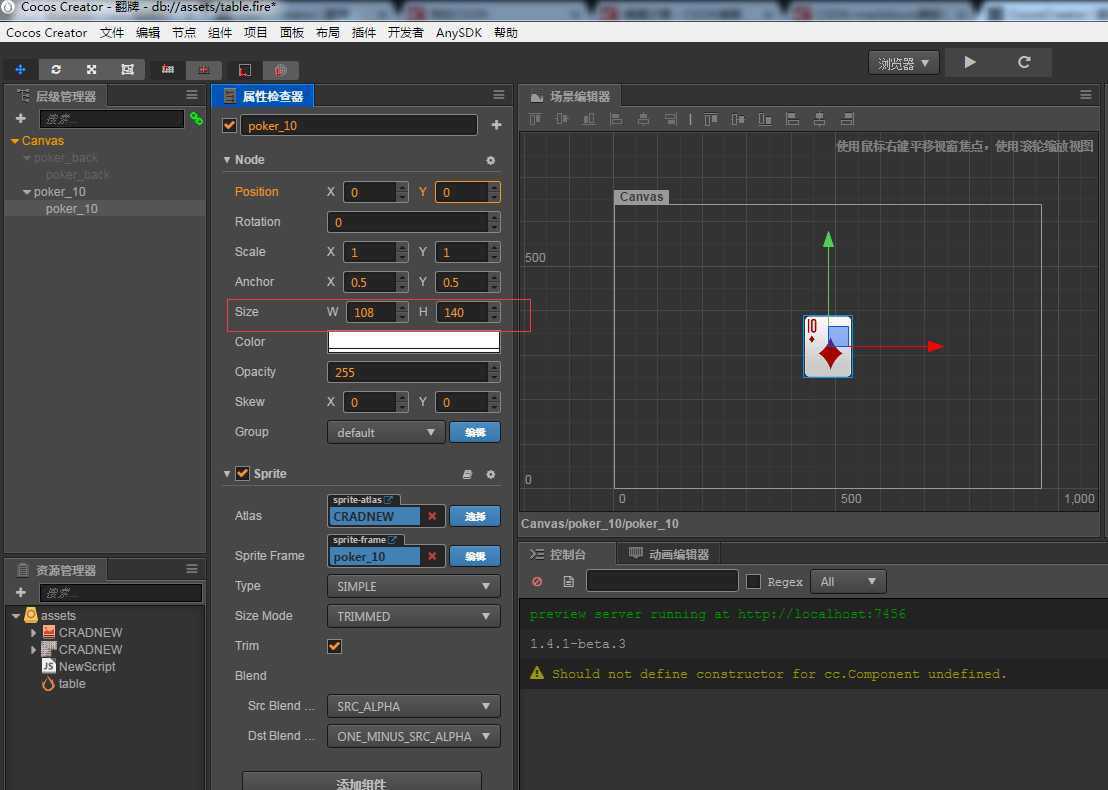Open the Sprite component gear settings
This screenshot has width=1108, height=790.
(490, 474)
